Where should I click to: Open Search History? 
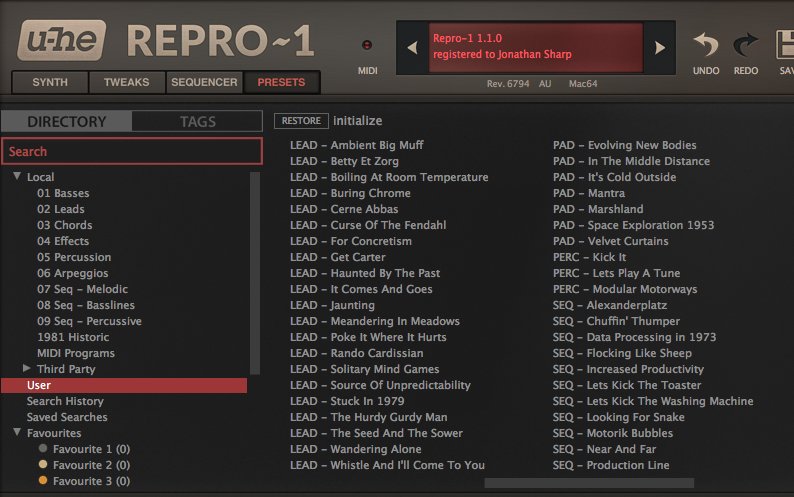click(65, 401)
